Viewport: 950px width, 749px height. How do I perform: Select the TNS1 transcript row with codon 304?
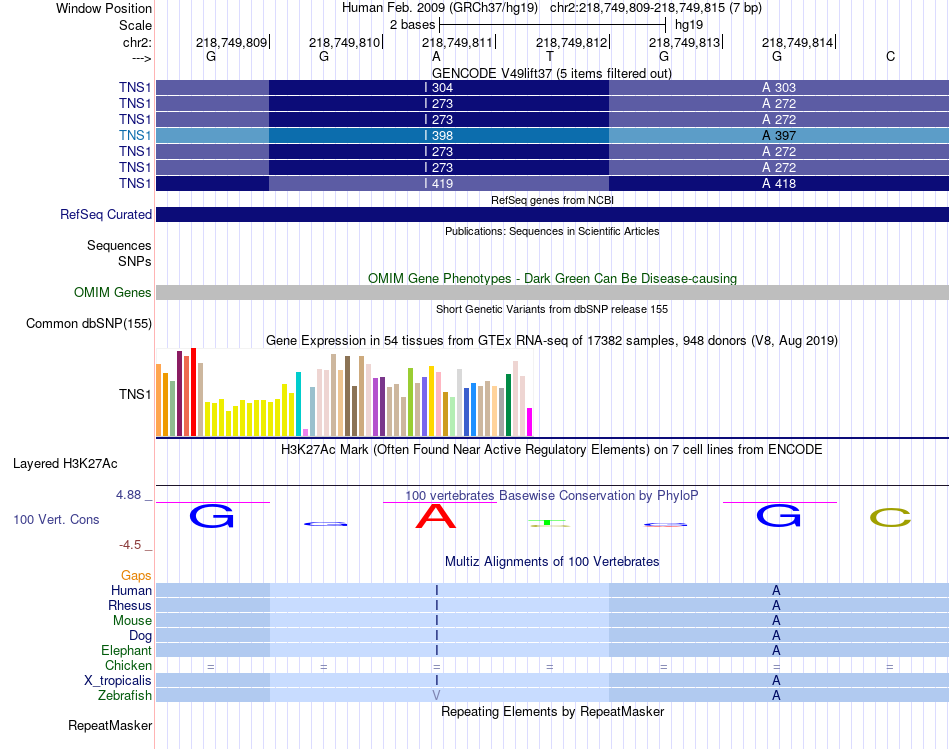point(552,87)
